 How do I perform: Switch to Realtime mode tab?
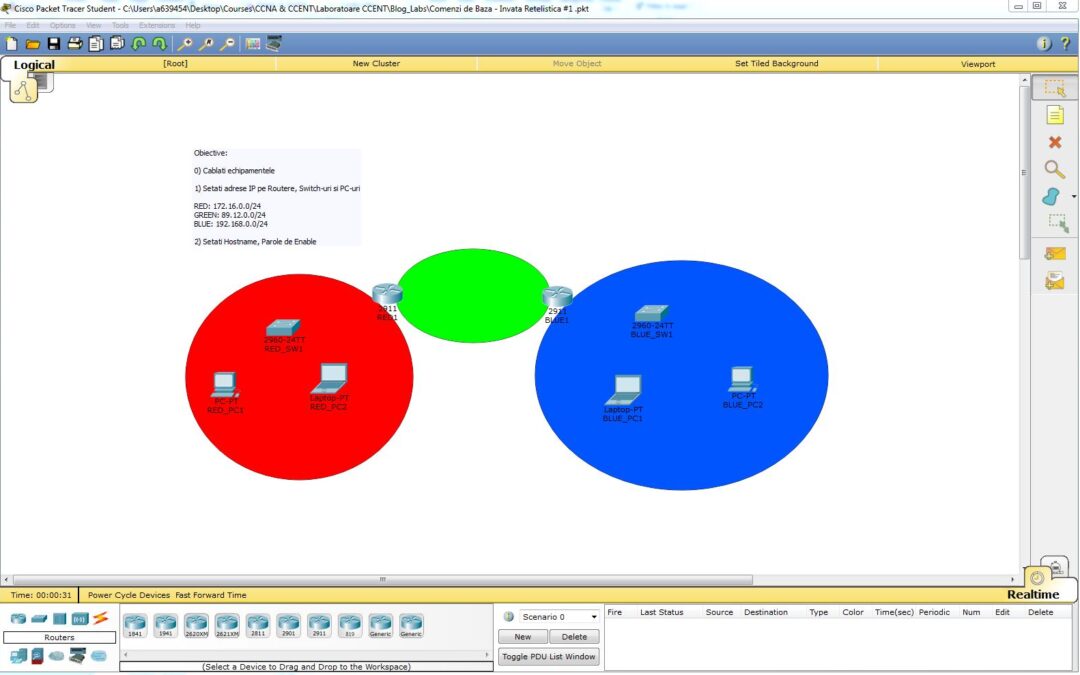pyautogui.click(x=1031, y=594)
